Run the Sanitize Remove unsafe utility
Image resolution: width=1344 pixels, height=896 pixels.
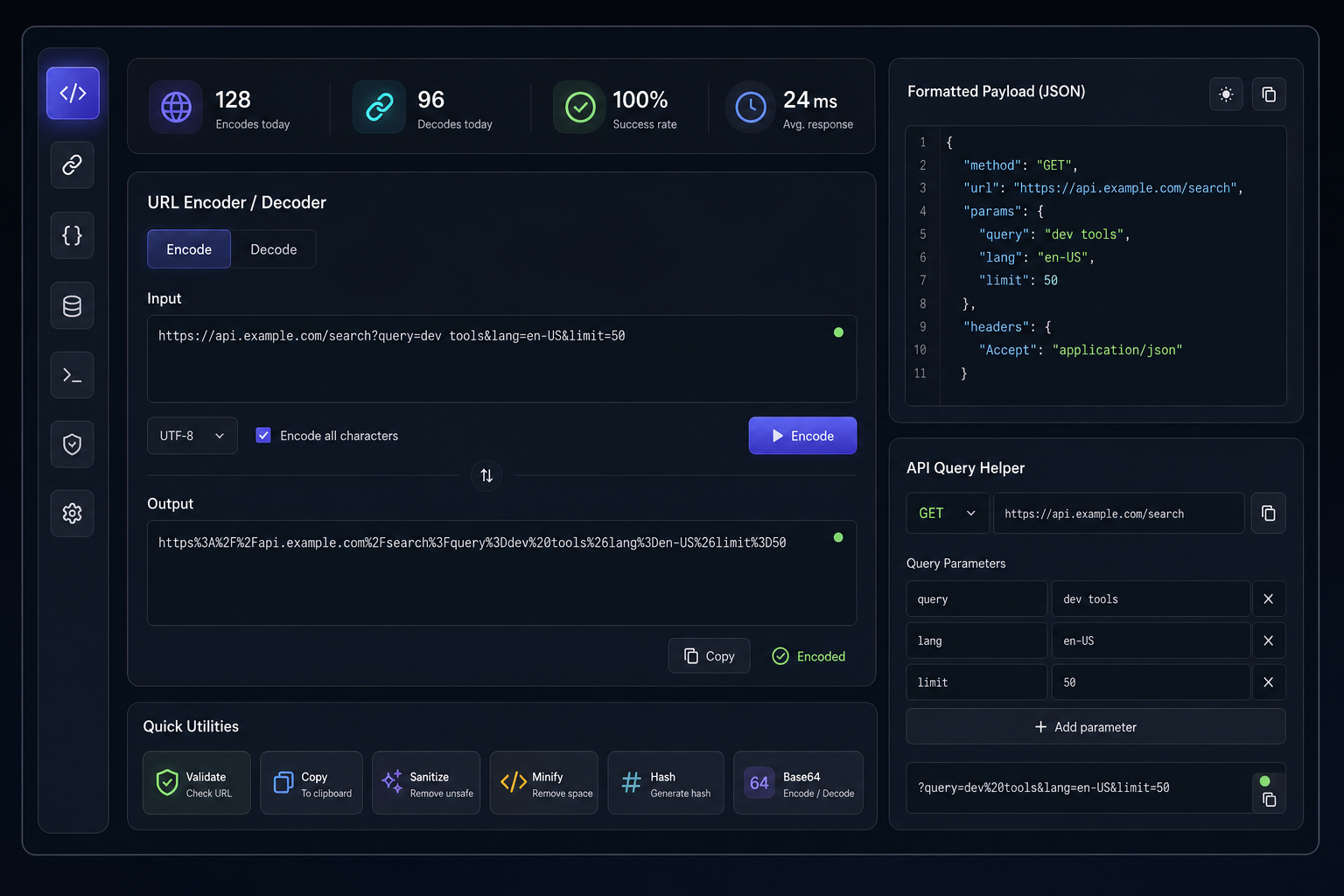pyautogui.click(x=426, y=783)
